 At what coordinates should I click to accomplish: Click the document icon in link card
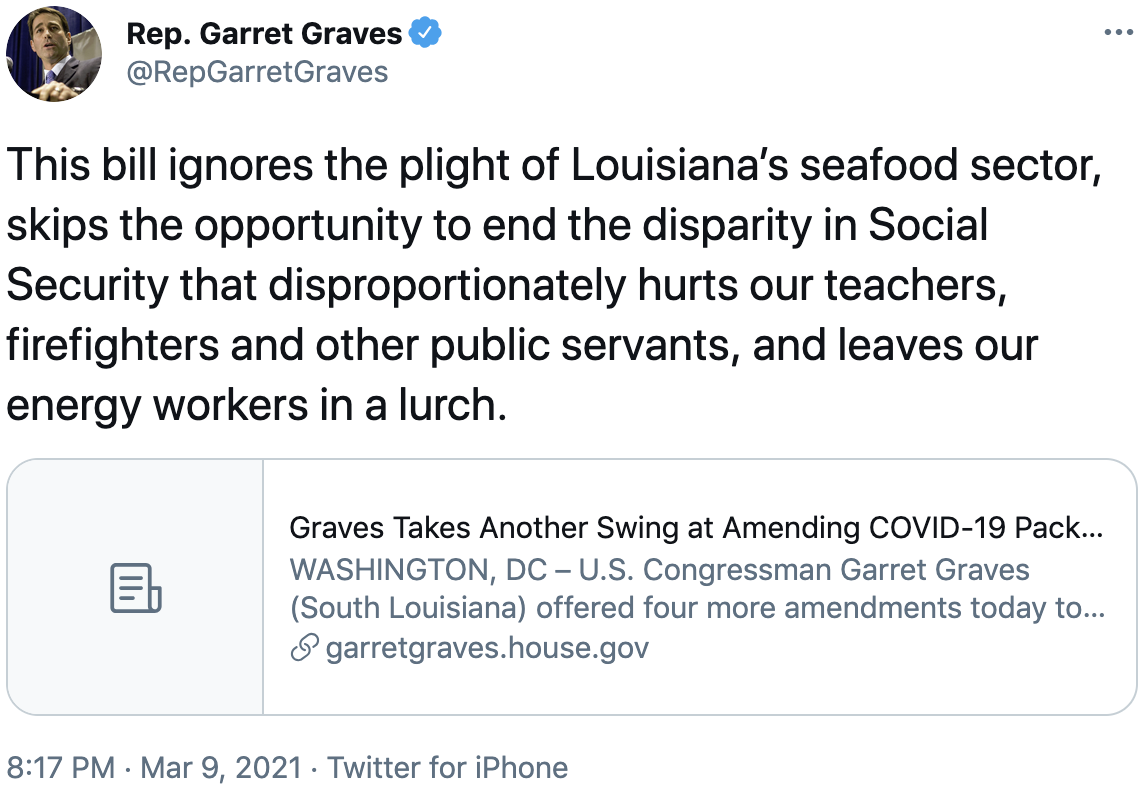click(x=135, y=588)
